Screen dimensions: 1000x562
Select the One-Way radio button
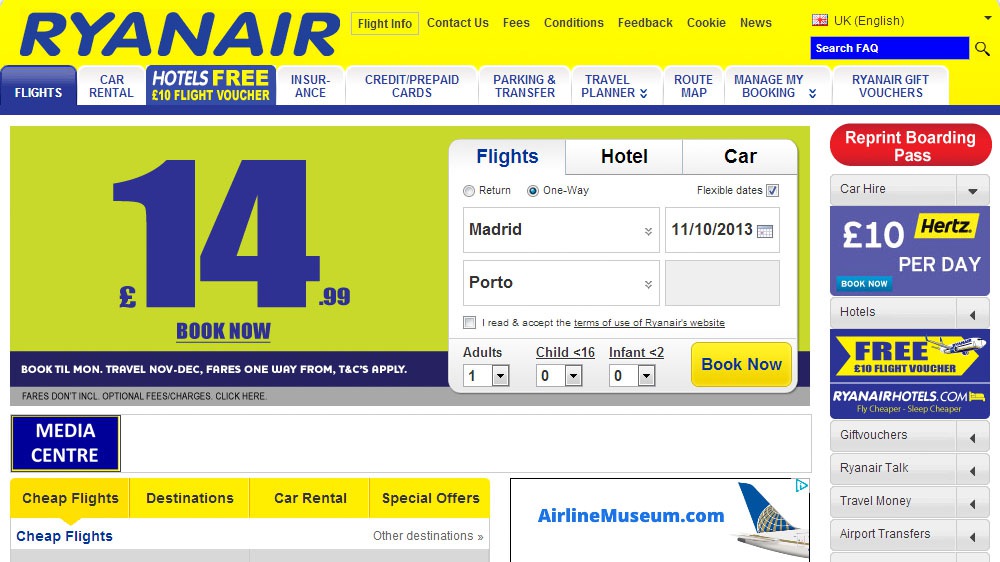[x=533, y=191]
